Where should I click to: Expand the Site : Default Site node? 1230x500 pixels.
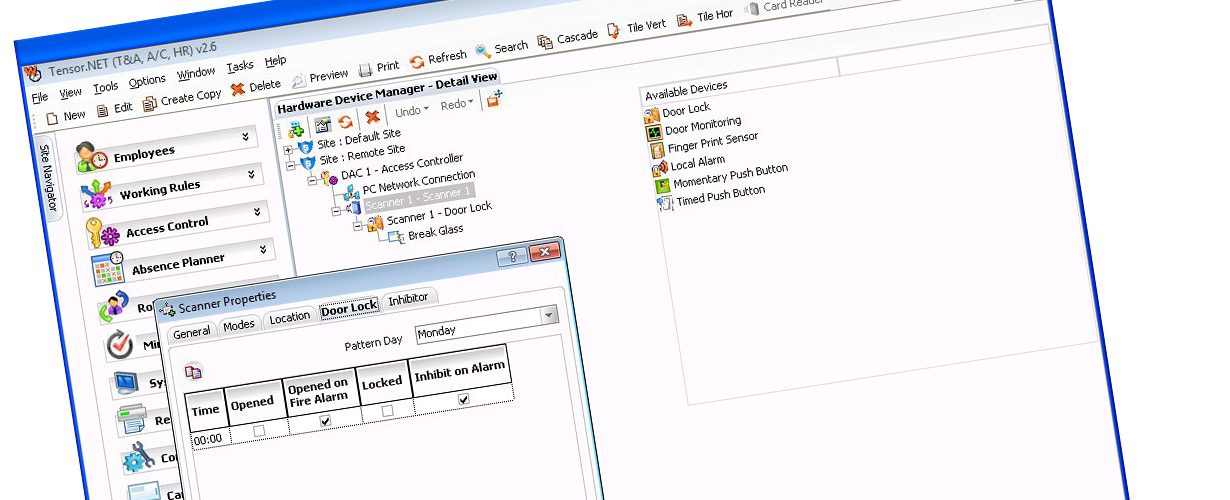[x=288, y=149]
